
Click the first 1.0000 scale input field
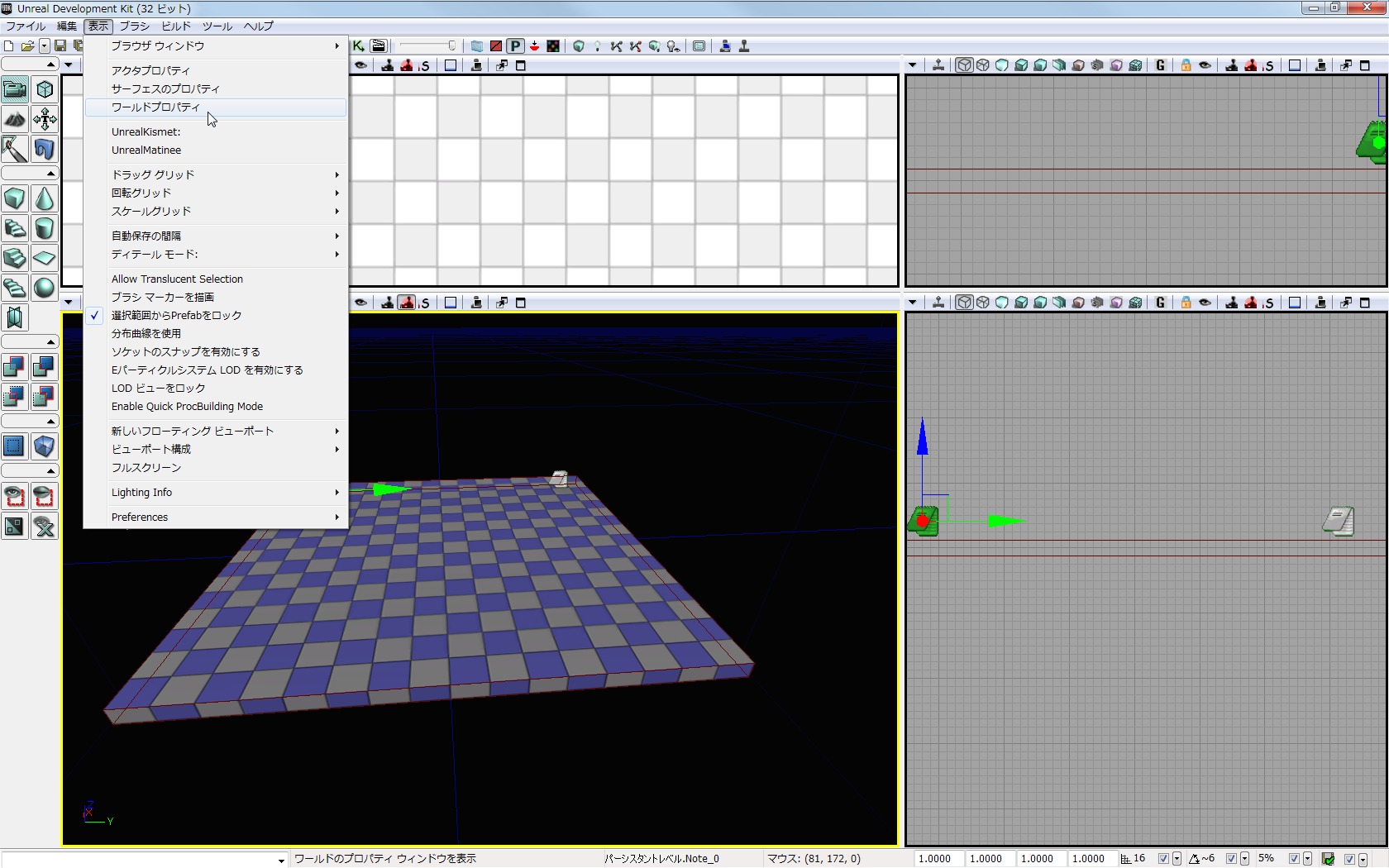937,859
